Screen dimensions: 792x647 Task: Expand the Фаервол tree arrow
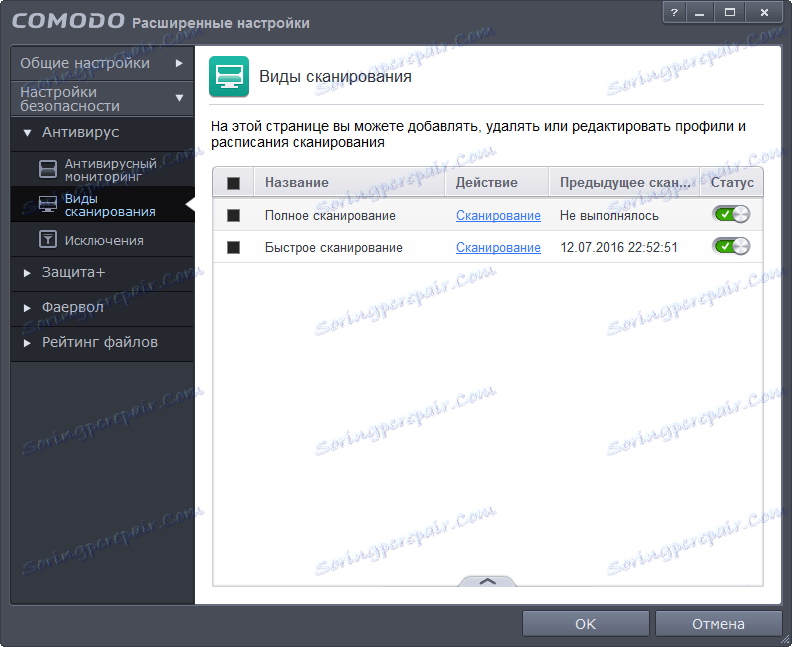27,308
